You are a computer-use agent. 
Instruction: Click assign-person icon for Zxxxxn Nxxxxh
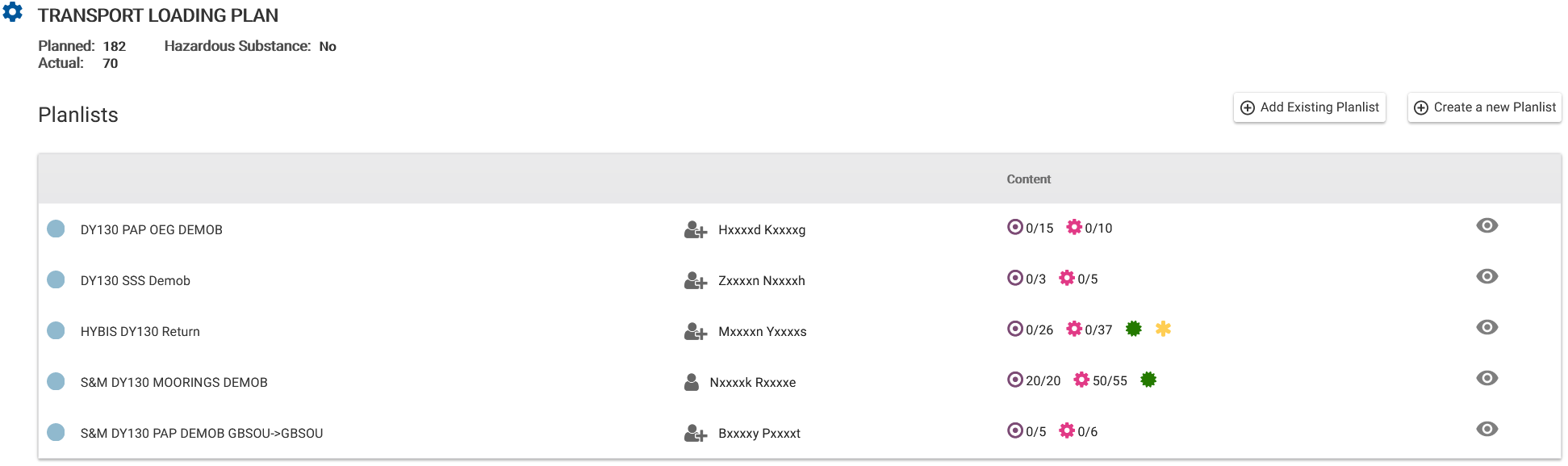[695, 281]
